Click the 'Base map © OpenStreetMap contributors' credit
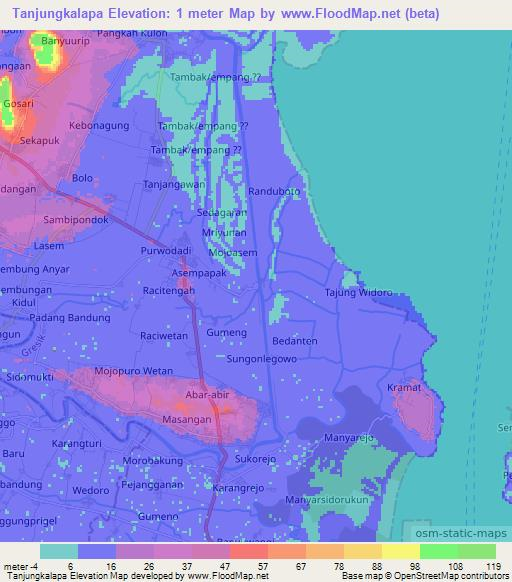Screen dimensions: 512x582 click(425, 576)
